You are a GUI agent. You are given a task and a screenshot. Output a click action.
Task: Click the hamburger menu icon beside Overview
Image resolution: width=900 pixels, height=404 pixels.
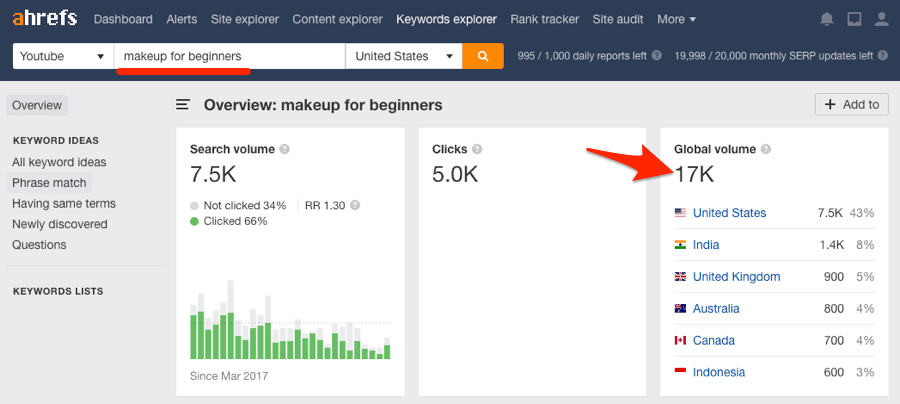[183, 104]
